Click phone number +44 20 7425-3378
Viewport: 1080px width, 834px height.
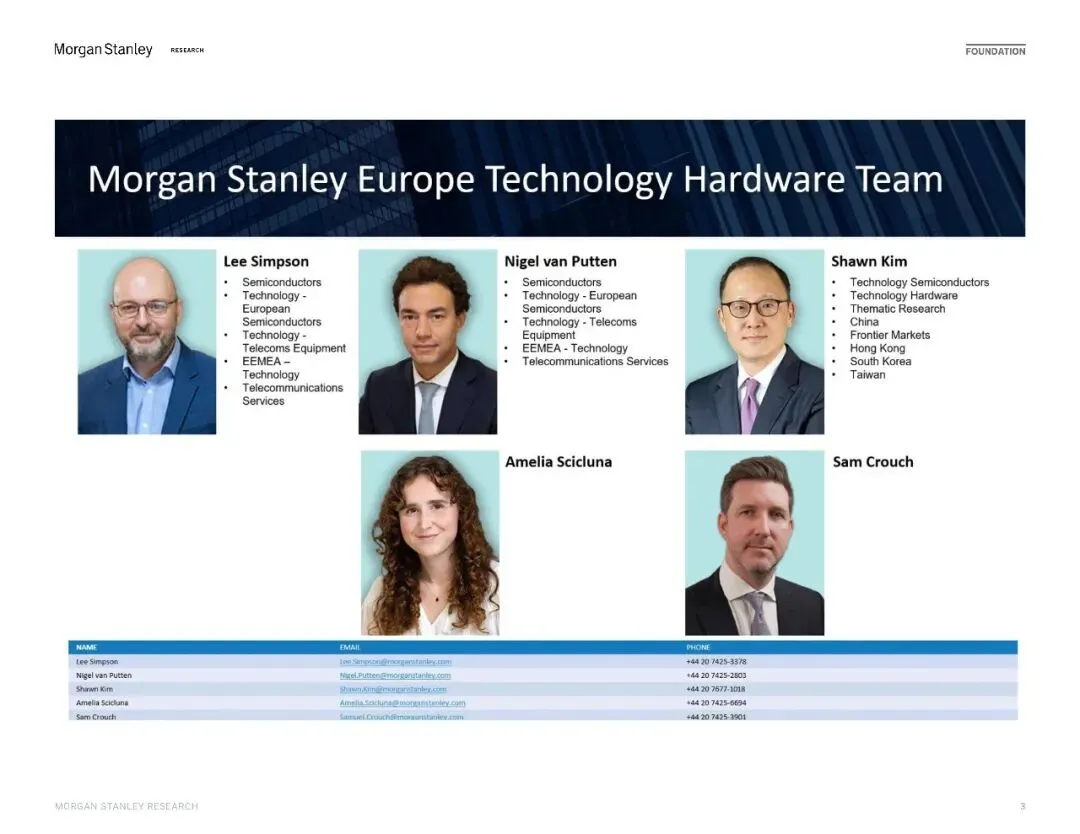pyautogui.click(x=716, y=661)
